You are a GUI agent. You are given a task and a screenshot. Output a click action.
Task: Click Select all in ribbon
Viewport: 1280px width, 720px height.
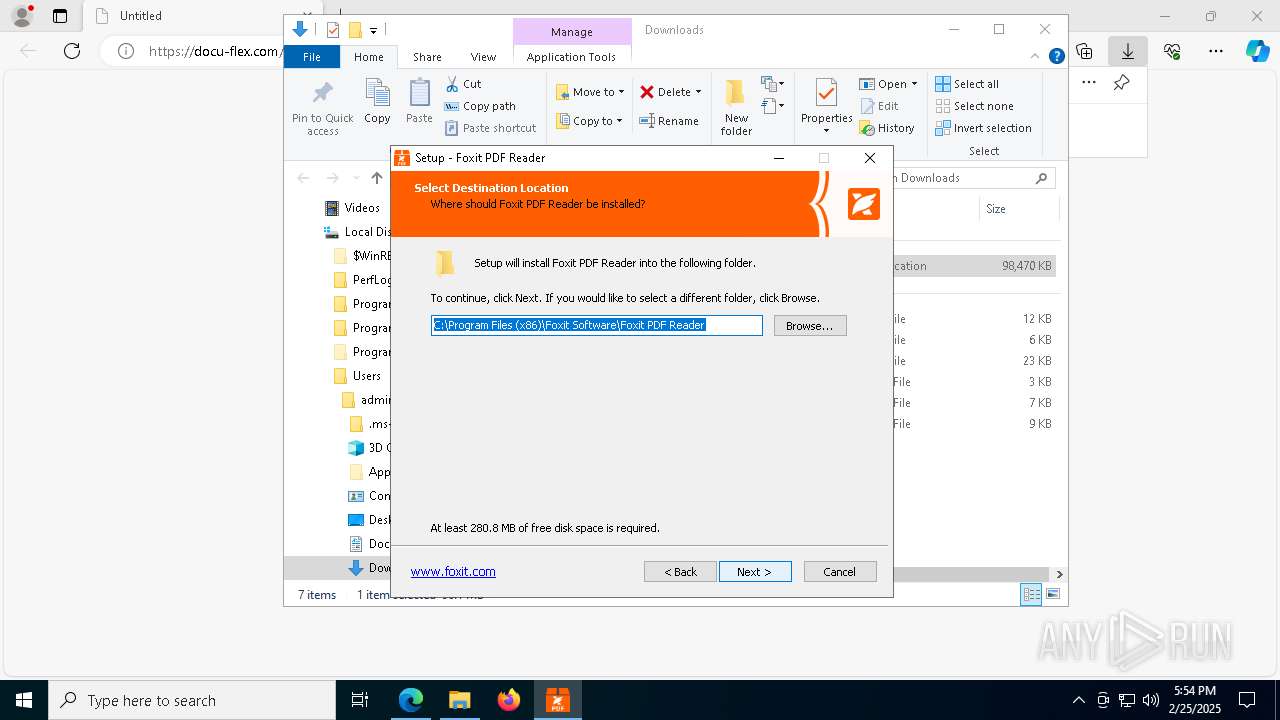[x=967, y=84]
